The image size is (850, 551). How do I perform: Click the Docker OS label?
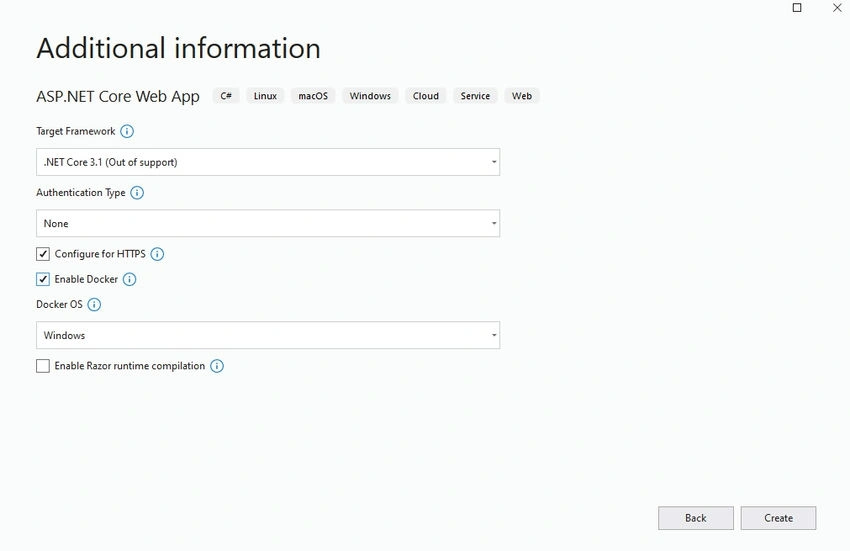[x=60, y=304]
